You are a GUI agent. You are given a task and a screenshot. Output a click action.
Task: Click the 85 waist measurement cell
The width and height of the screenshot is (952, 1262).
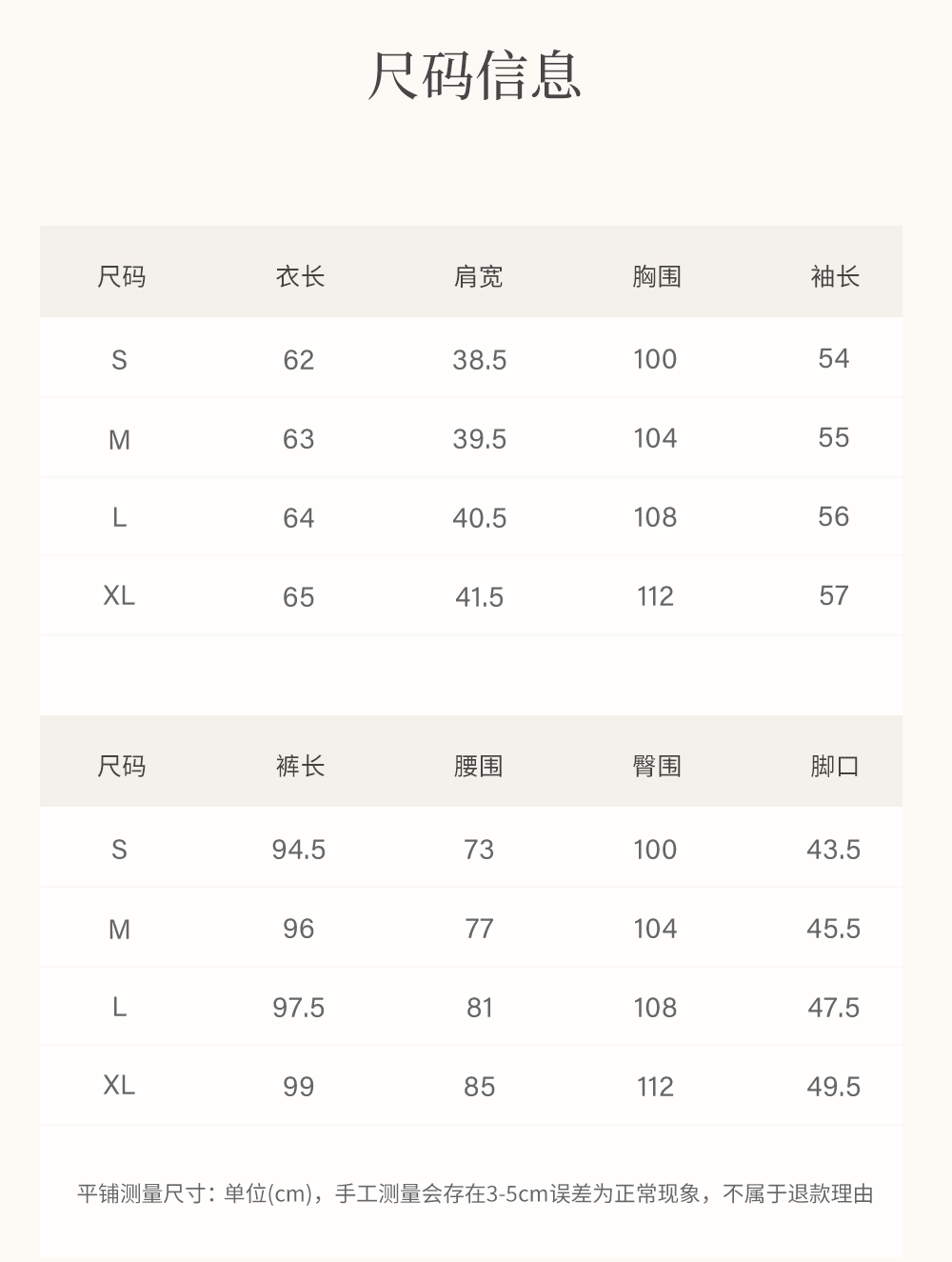[479, 1087]
